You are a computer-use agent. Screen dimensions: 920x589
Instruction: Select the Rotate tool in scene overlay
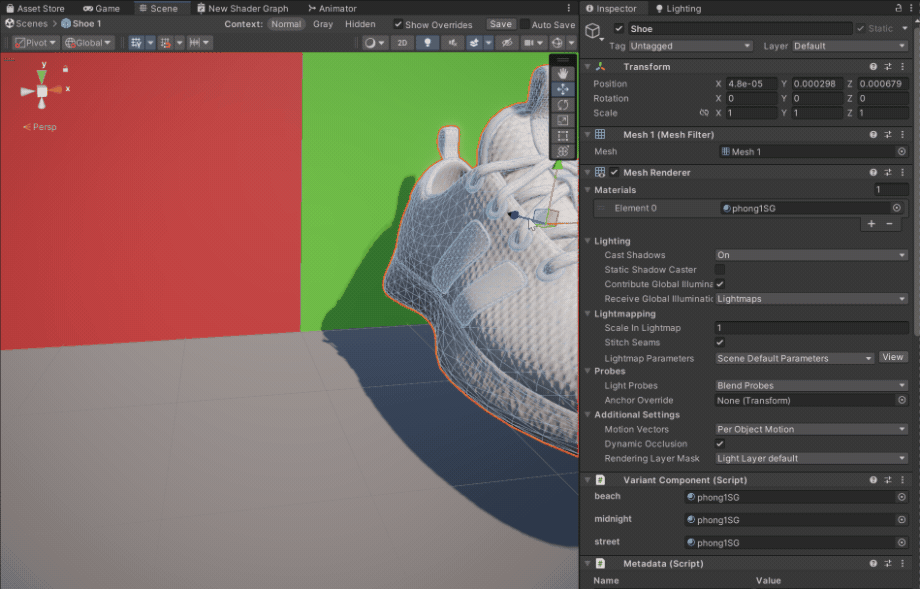(563, 105)
